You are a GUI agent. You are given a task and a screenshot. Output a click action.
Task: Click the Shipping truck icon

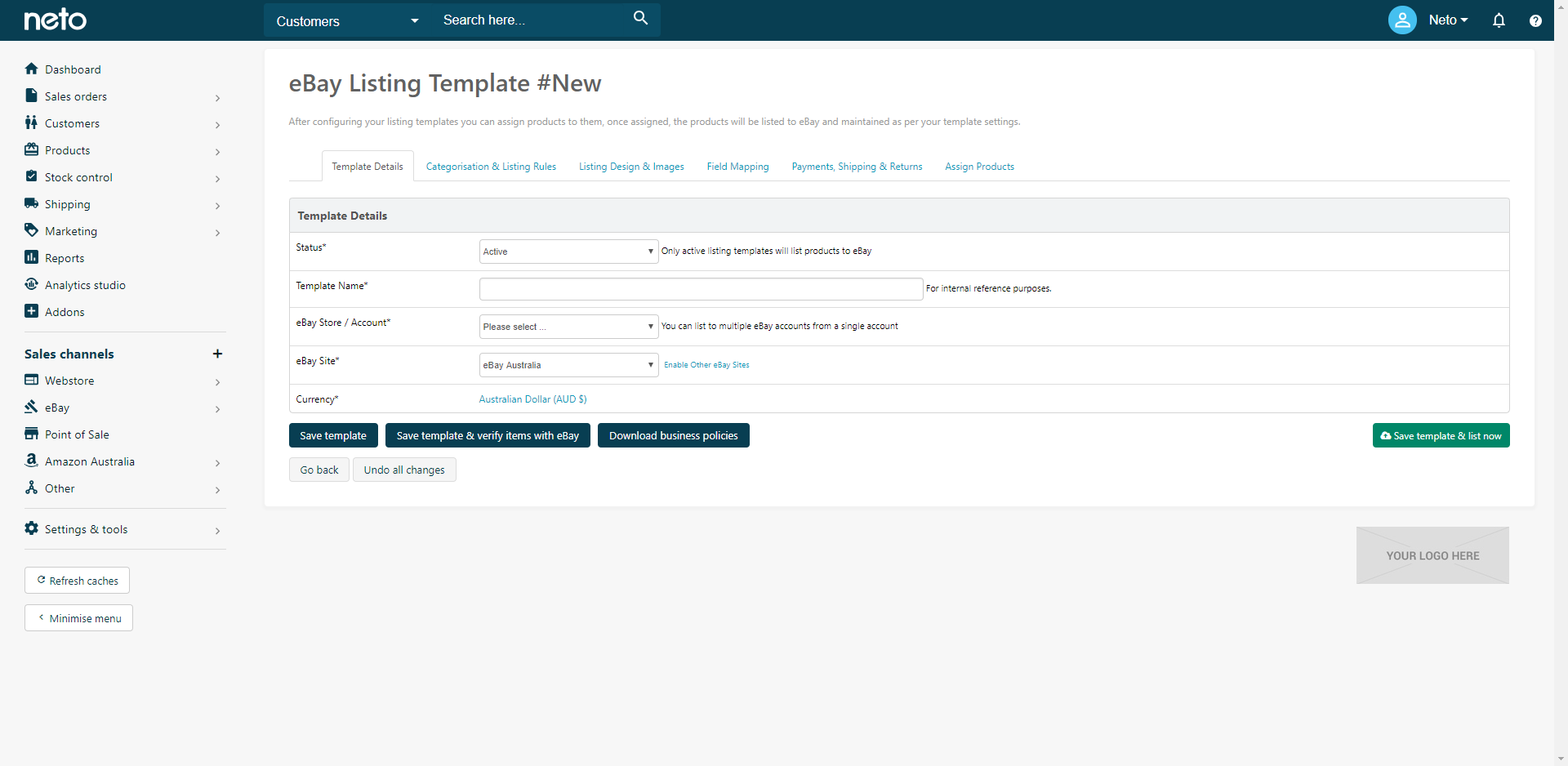point(31,203)
